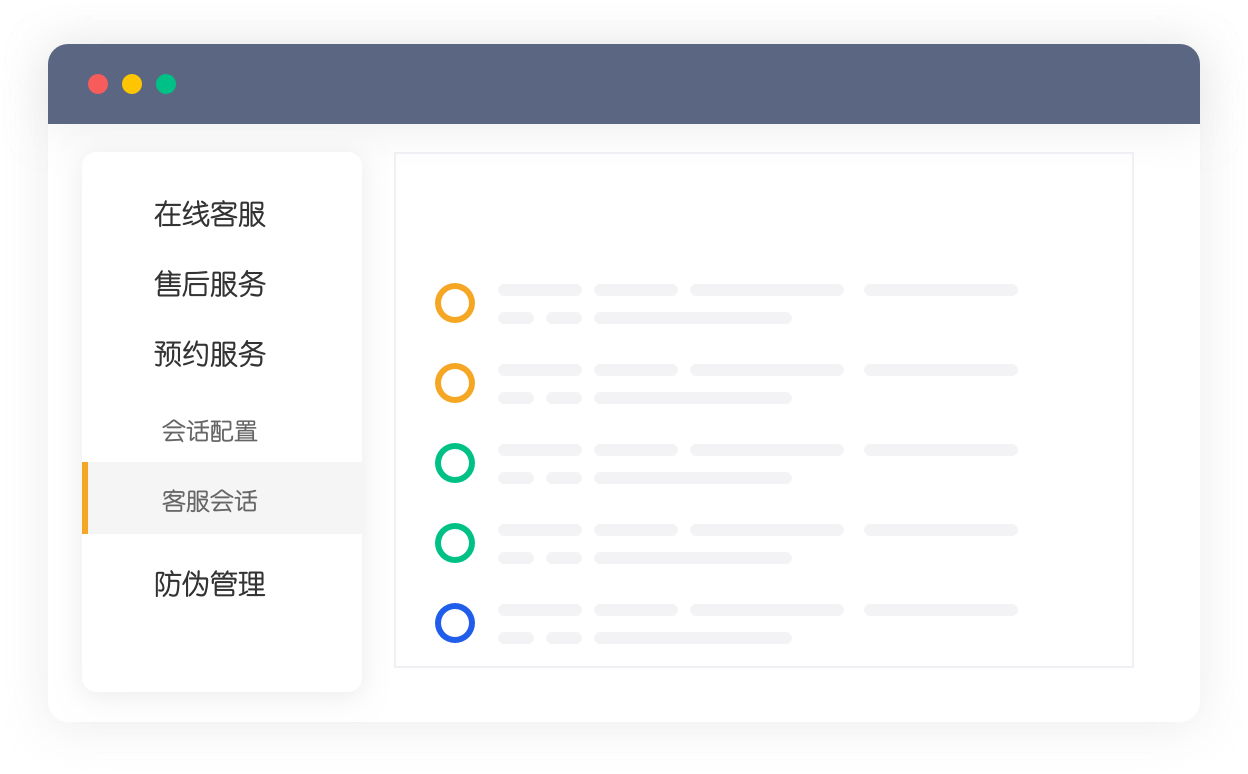The height and width of the screenshot is (774, 1248).
Task: Go to 防伪管理 in the sidebar
Action: (210, 584)
